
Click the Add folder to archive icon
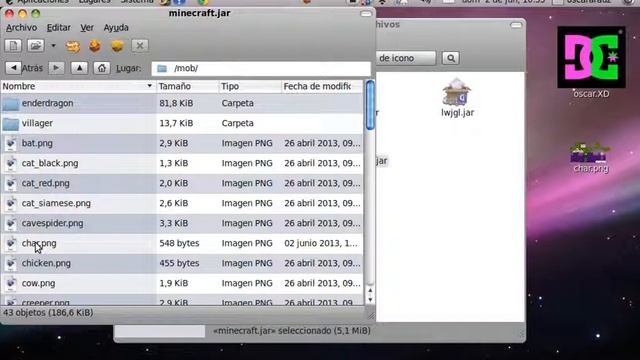(x=95, y=46)
